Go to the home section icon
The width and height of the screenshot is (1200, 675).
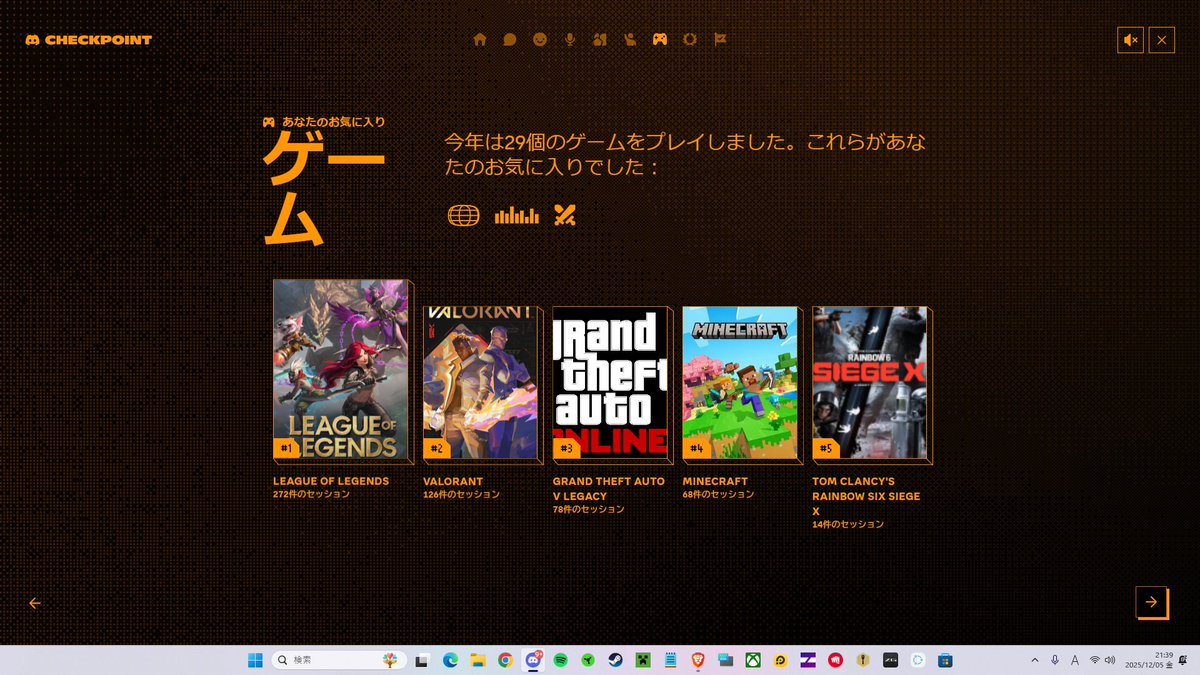click(x=480, y=40)
